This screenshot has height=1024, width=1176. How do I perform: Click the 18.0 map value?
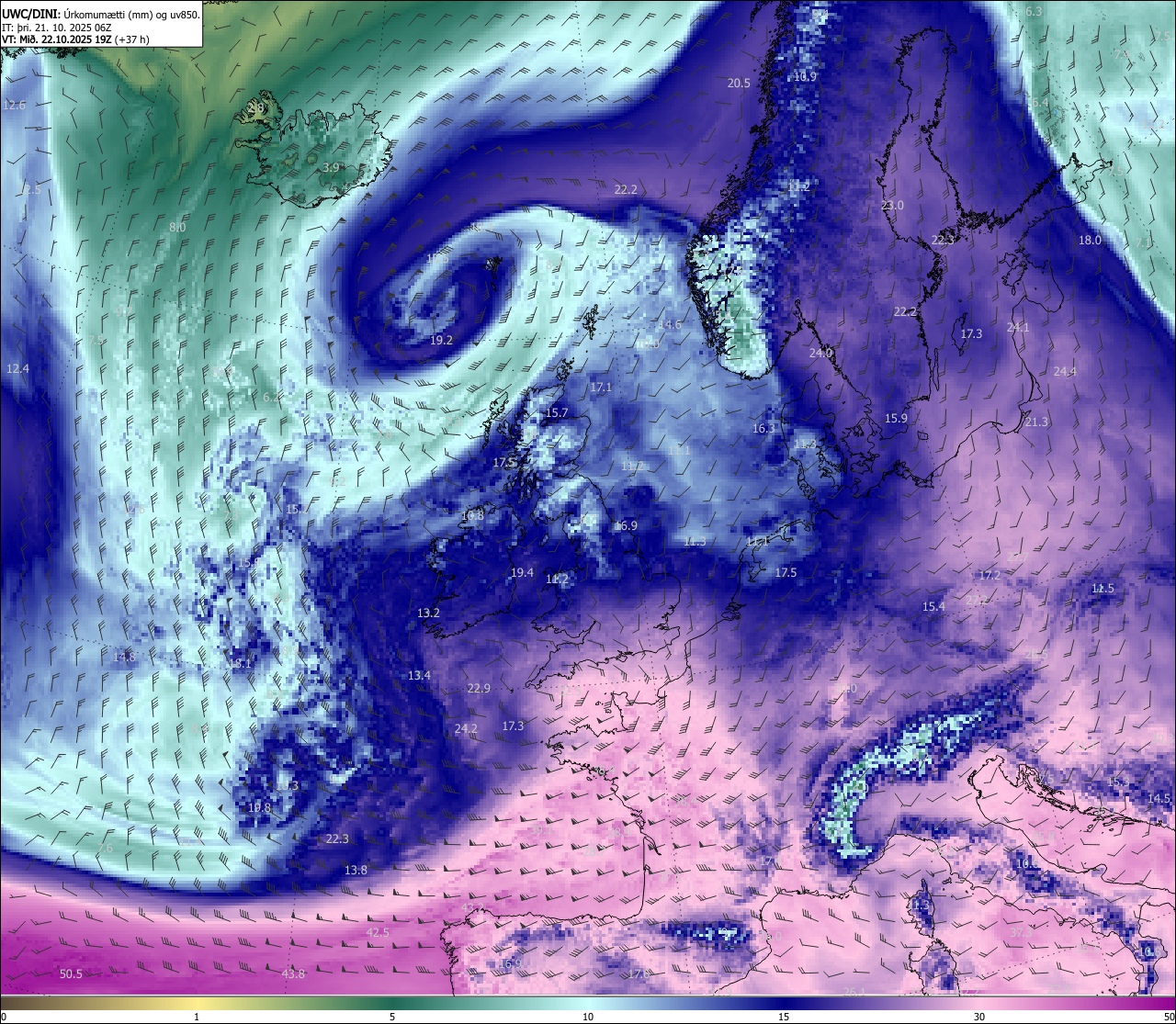[x=1090, y=241]
